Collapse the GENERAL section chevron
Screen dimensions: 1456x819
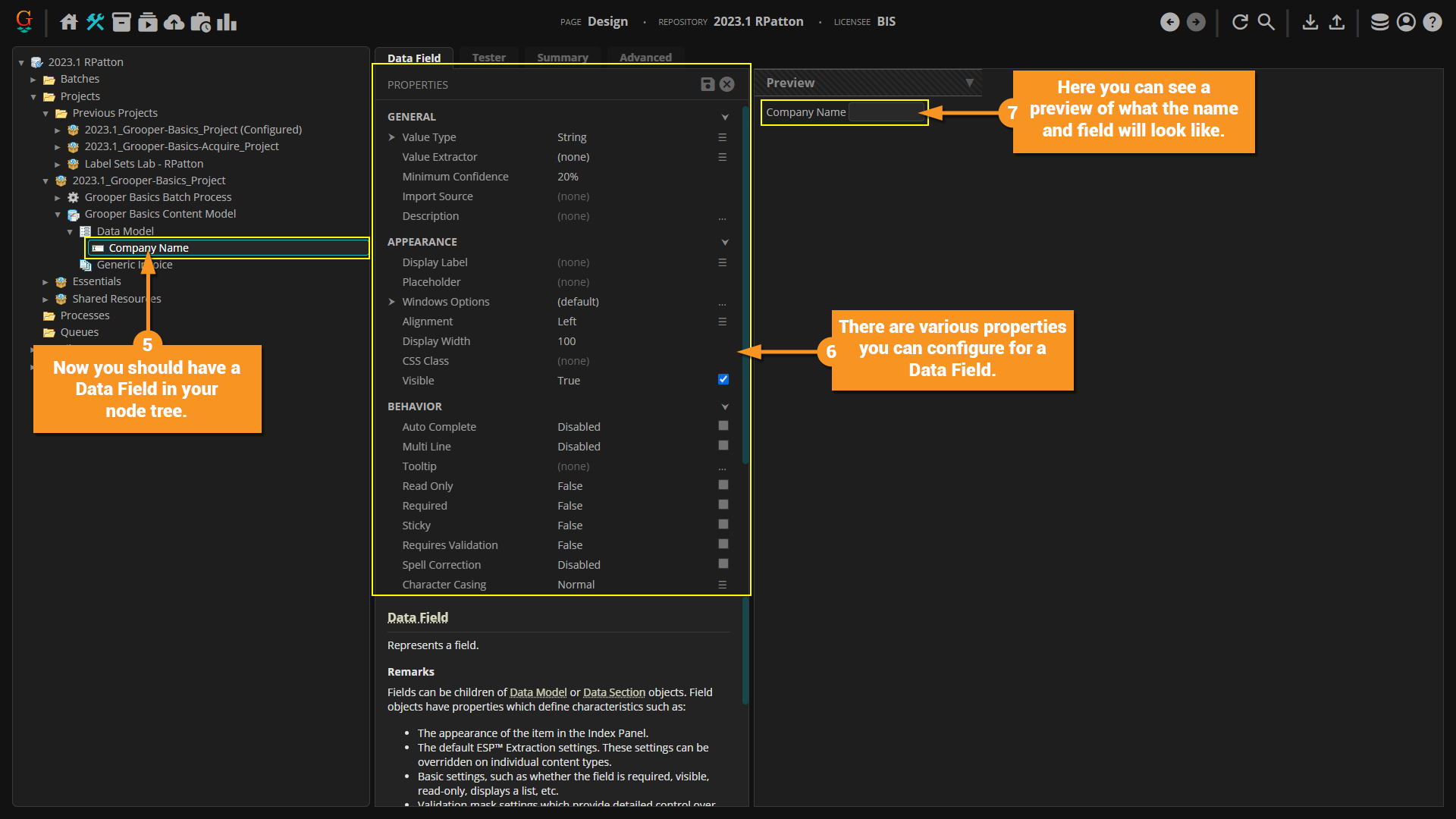725,117
